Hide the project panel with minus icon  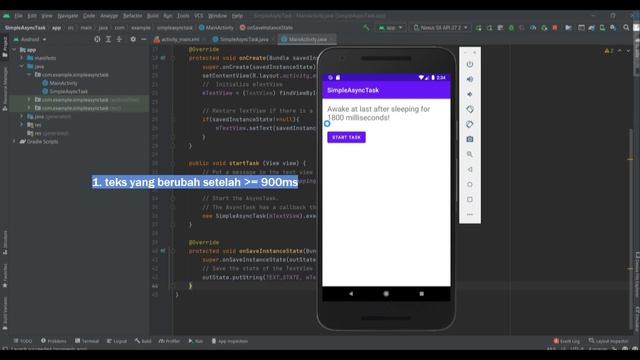click(x=144, y=39)
